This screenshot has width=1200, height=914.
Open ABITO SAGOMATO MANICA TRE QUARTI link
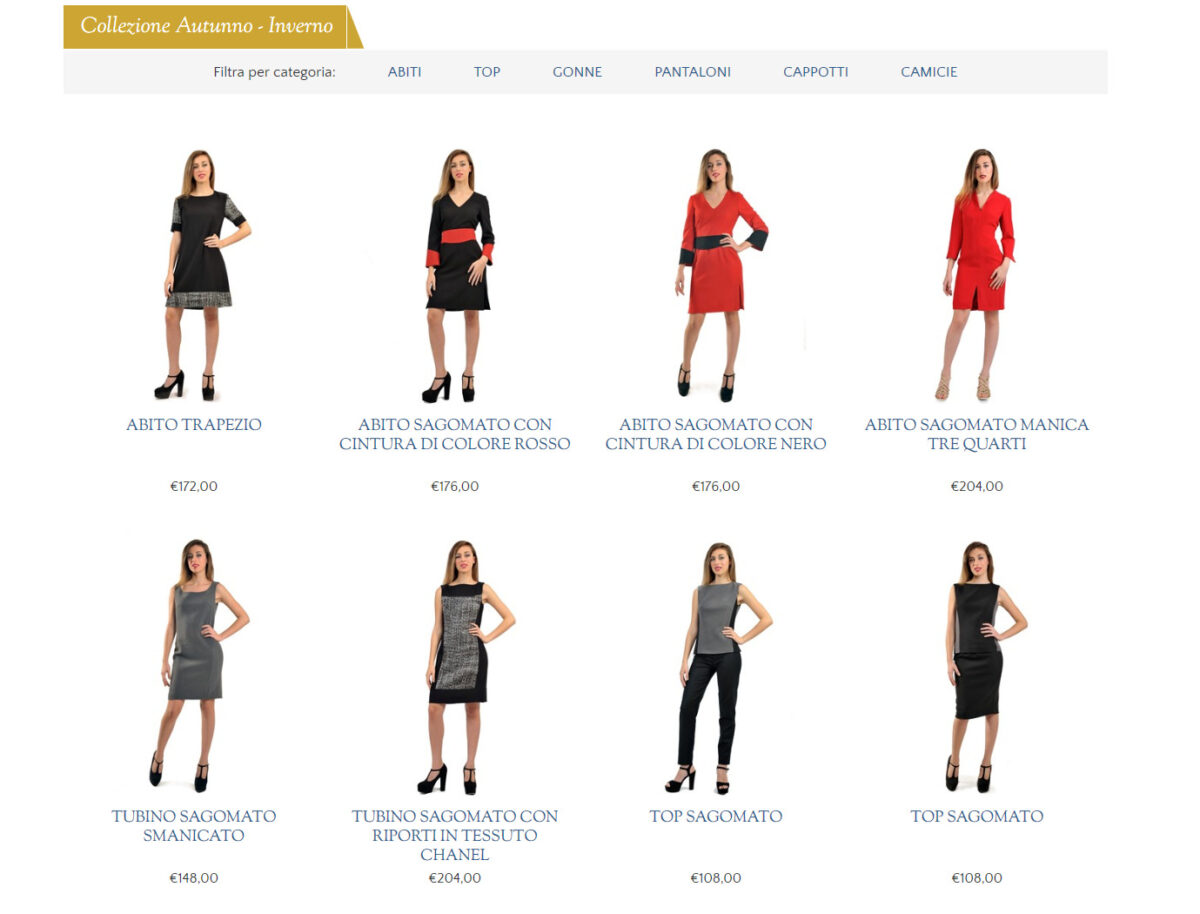pos(977,434)
